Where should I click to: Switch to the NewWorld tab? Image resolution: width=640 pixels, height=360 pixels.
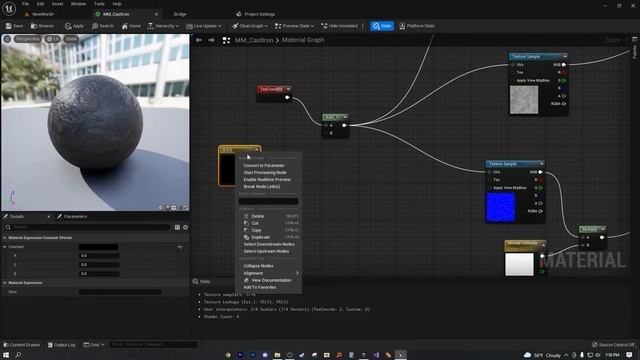[43, 14]
